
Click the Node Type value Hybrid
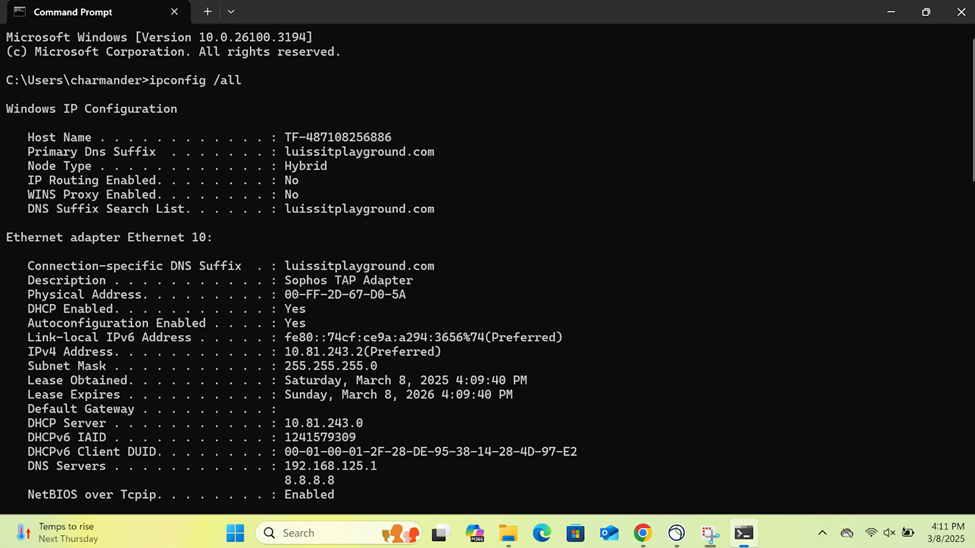pos(305,166)
